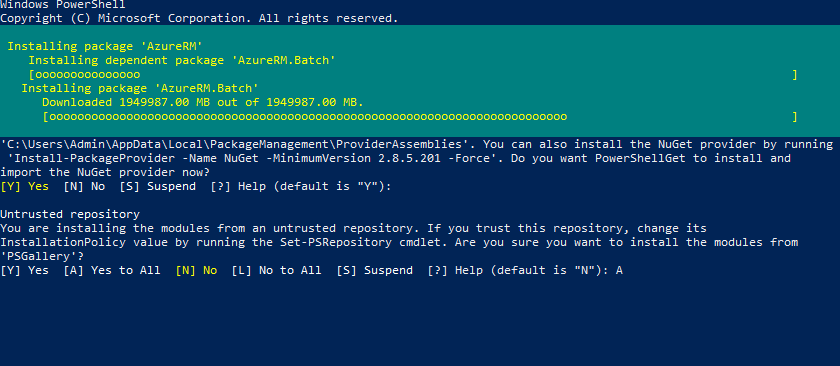This screenshot has height=366, width=840.
Task: Choose highlighted "[Y] Yes" in NuGet prompt
Action: click(x=25, y=186)
